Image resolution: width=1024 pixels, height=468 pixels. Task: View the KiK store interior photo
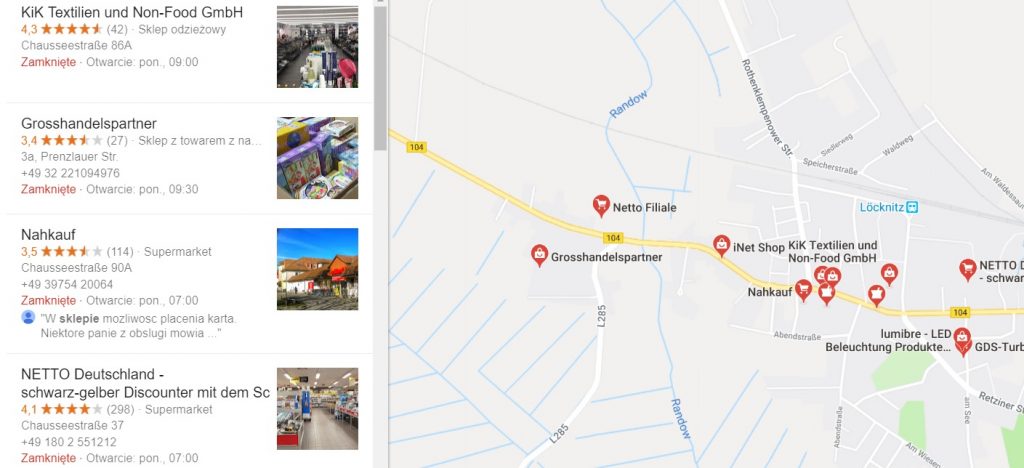[317, 46]
